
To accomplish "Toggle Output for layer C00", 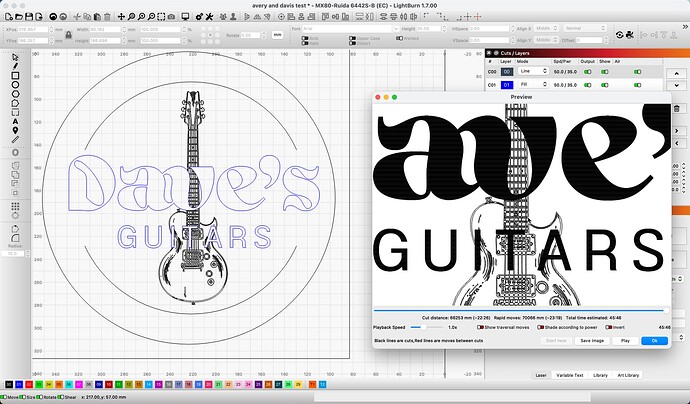I will coord(586,72).
